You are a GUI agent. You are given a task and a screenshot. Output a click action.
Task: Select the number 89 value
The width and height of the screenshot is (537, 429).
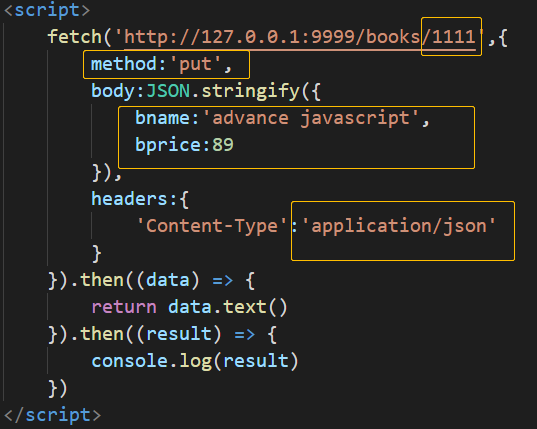[223, 145]
